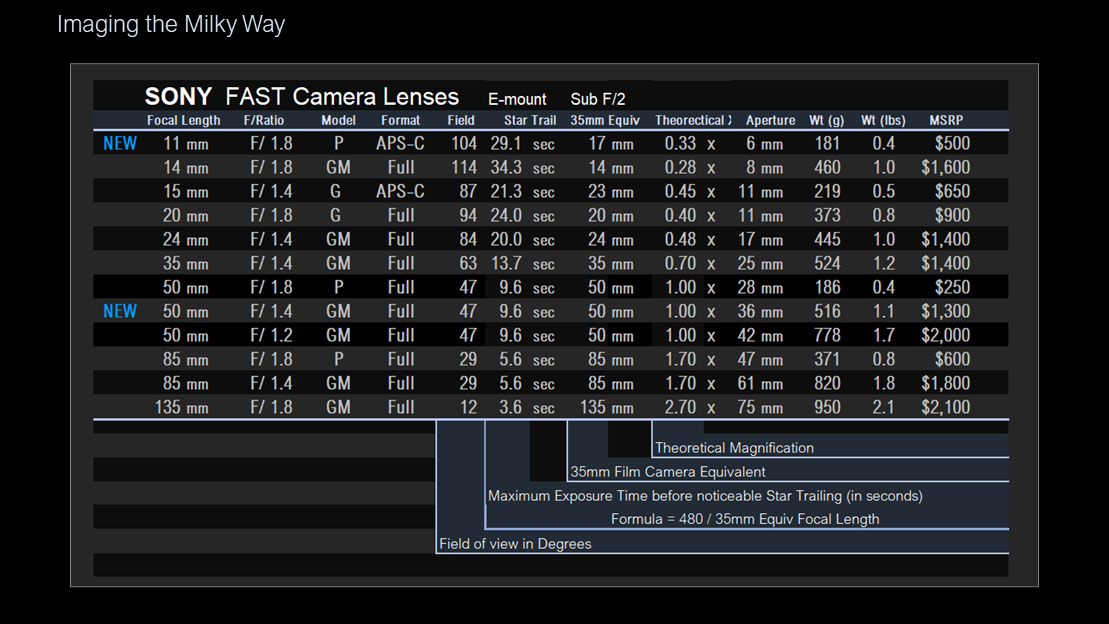Click star trail value '20.0 sec'
The image size is (1109, 624).
click(523, 240)
